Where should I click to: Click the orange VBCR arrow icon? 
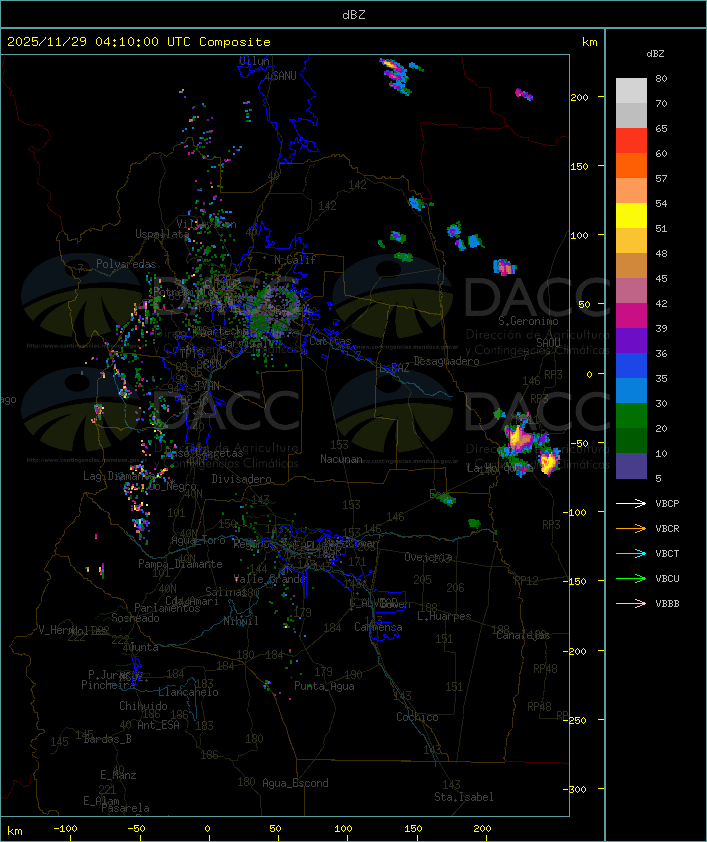tap(631, 528)
